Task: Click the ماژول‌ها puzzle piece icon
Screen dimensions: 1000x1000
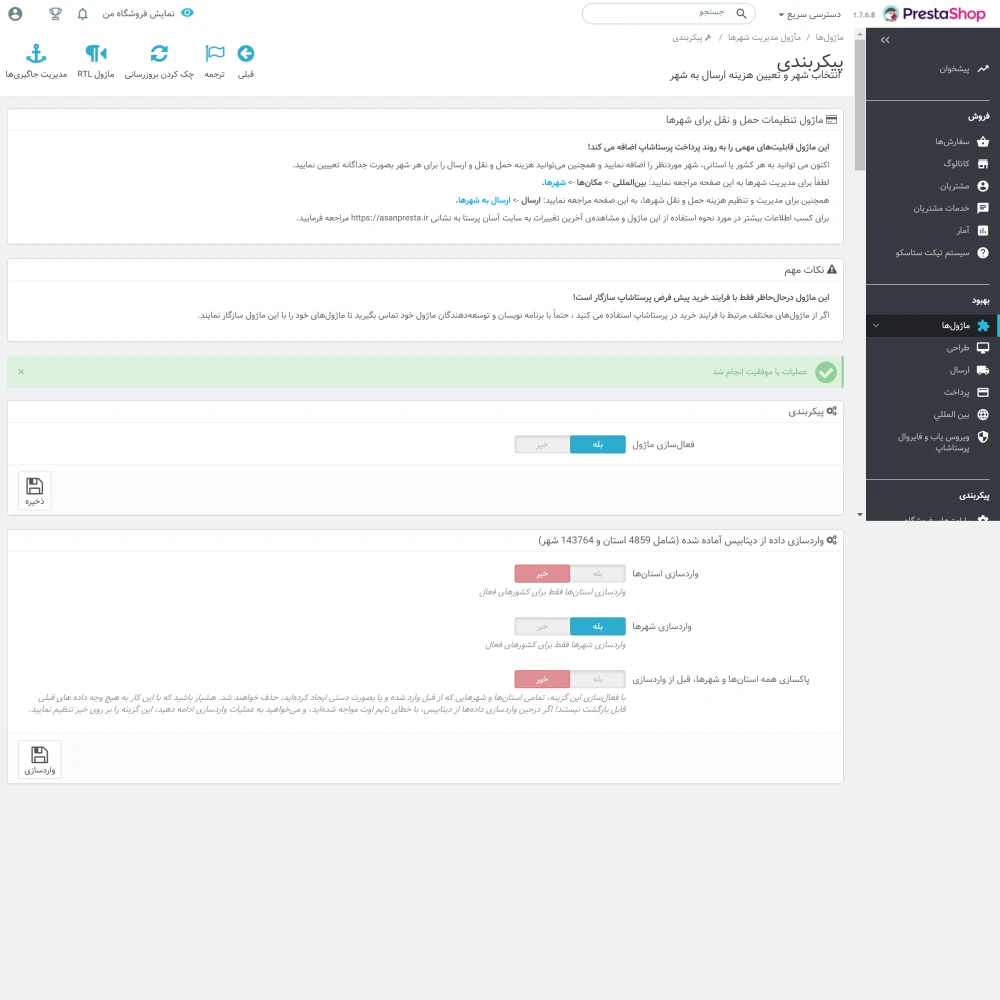Action: click(983, 326)
